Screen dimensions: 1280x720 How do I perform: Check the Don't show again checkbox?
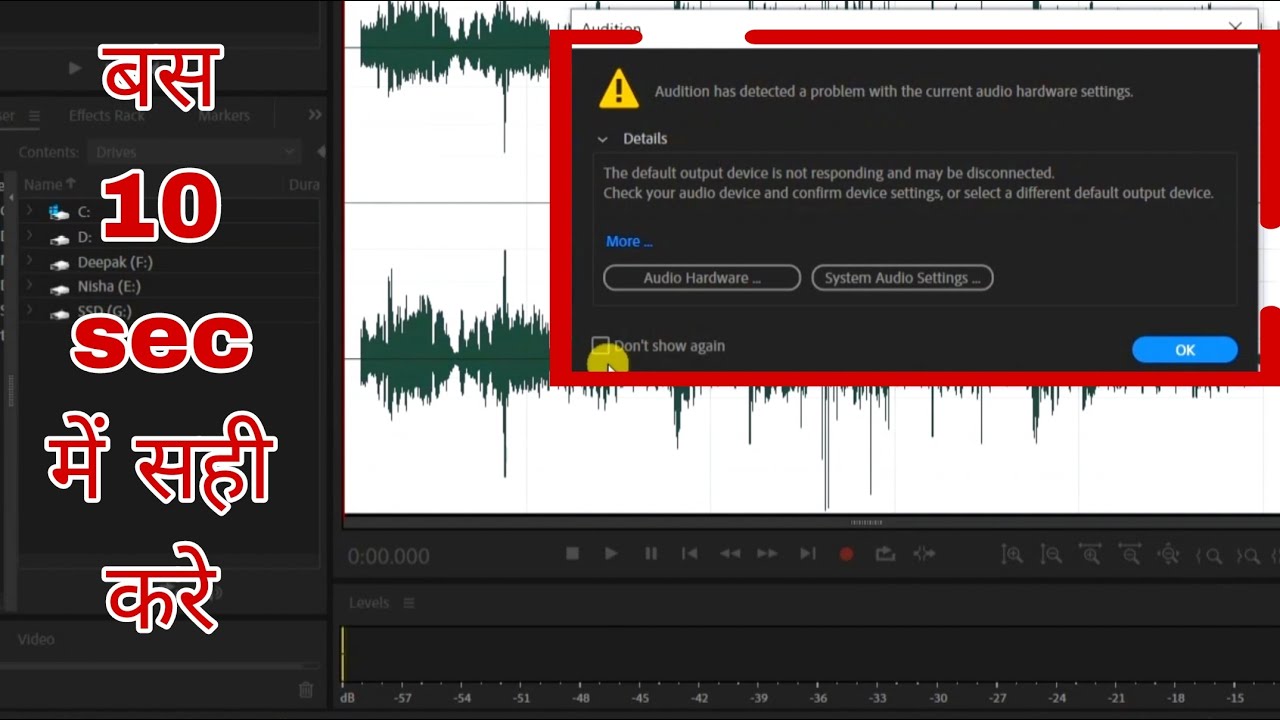coord(600,345)
